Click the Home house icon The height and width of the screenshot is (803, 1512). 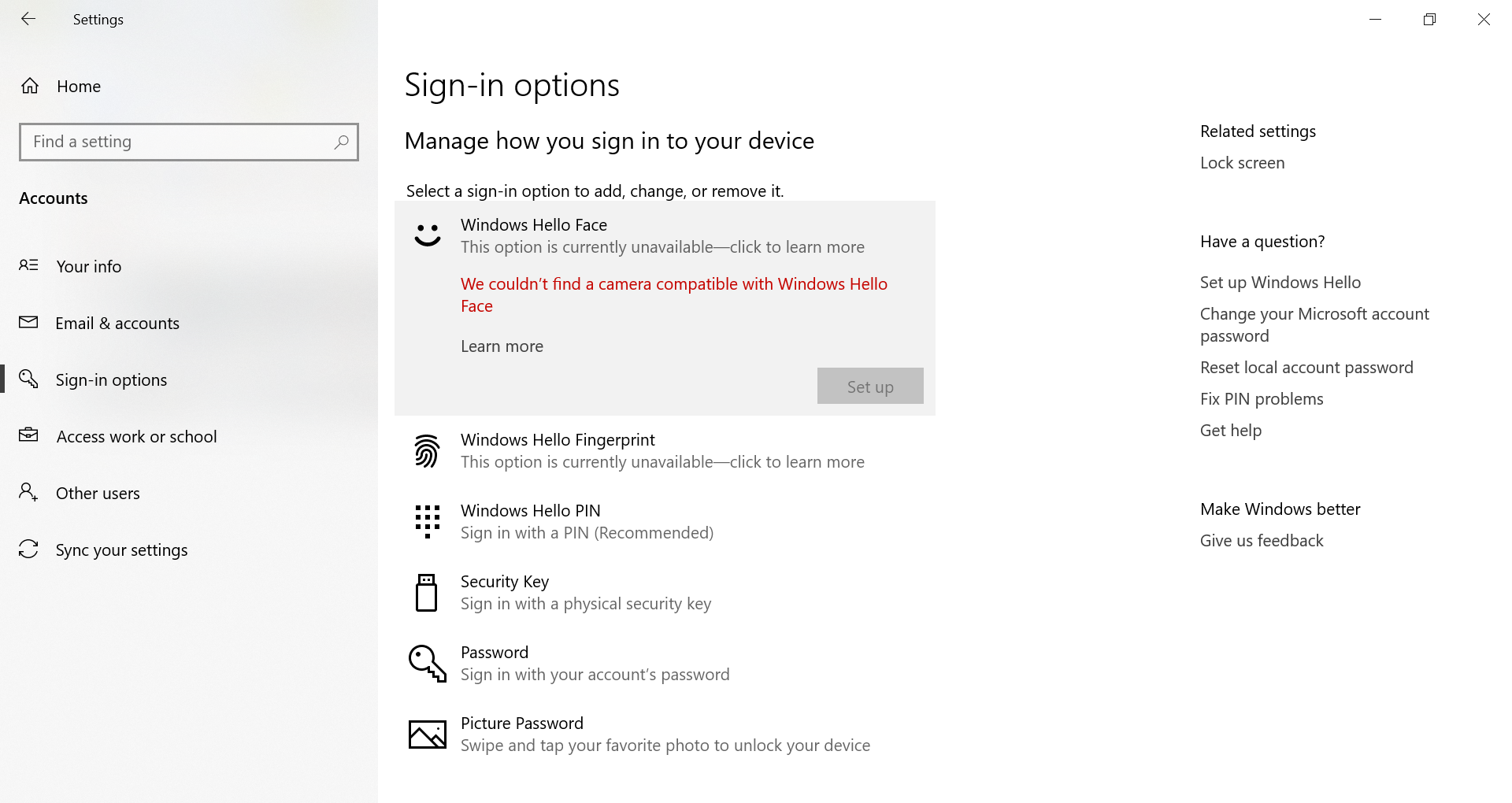[30, 86]
